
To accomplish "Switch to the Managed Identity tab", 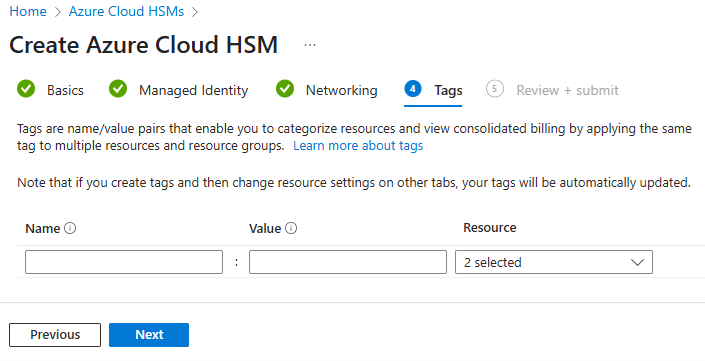I will click(193, 90).
